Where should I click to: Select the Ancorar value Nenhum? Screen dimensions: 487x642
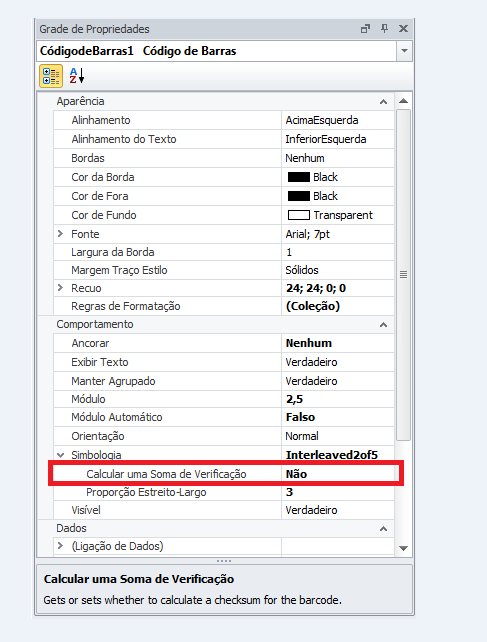tap(308, 343)
